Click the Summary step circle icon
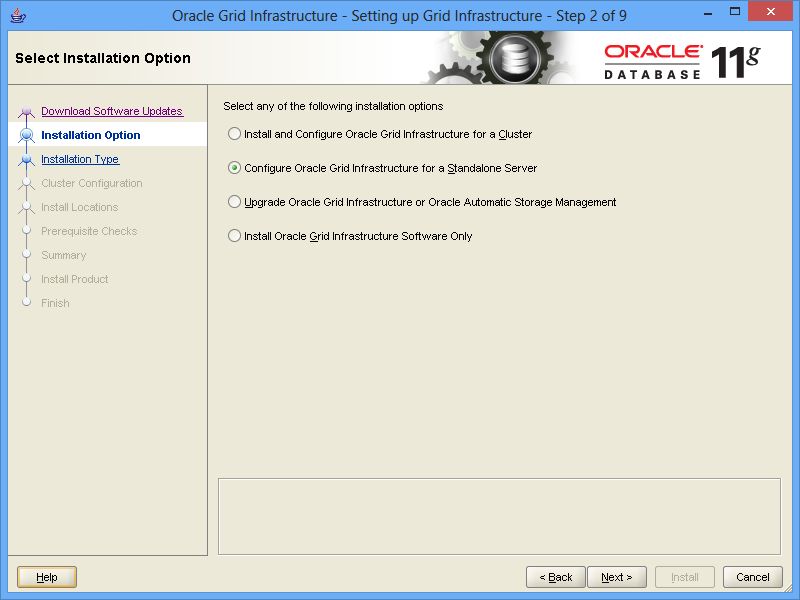The image size is (800, 600). point(28,255)
